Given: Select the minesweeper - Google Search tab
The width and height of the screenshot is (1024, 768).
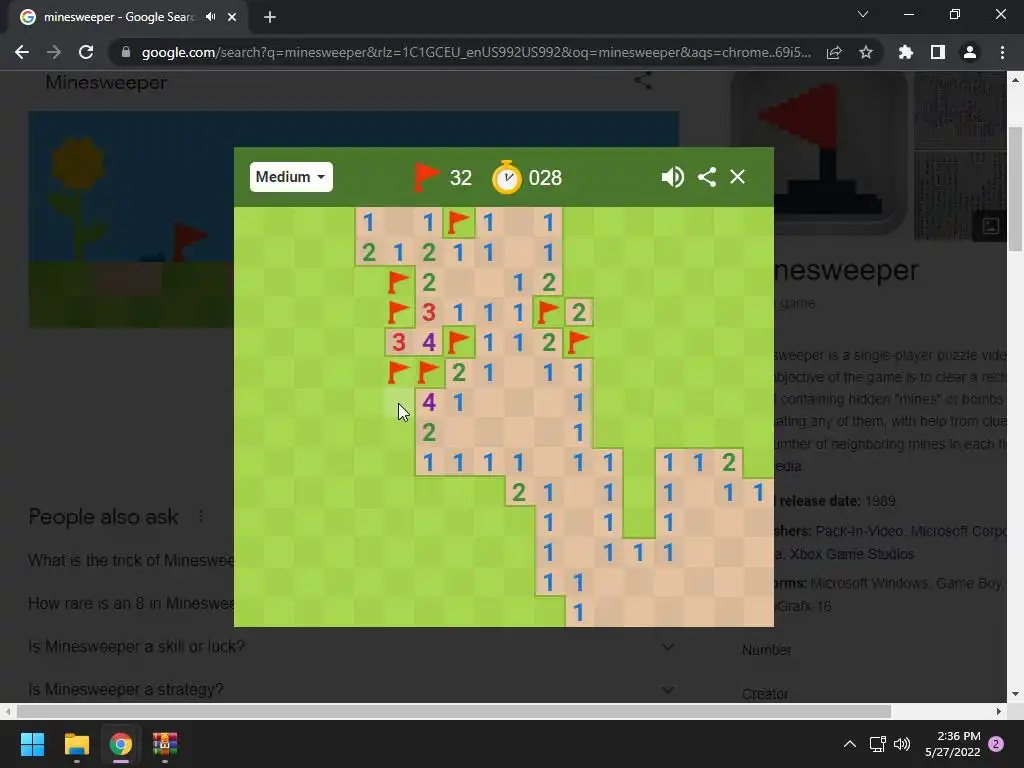Looking at the screenshot, I should pyautogui.click(x=128, y=17).
